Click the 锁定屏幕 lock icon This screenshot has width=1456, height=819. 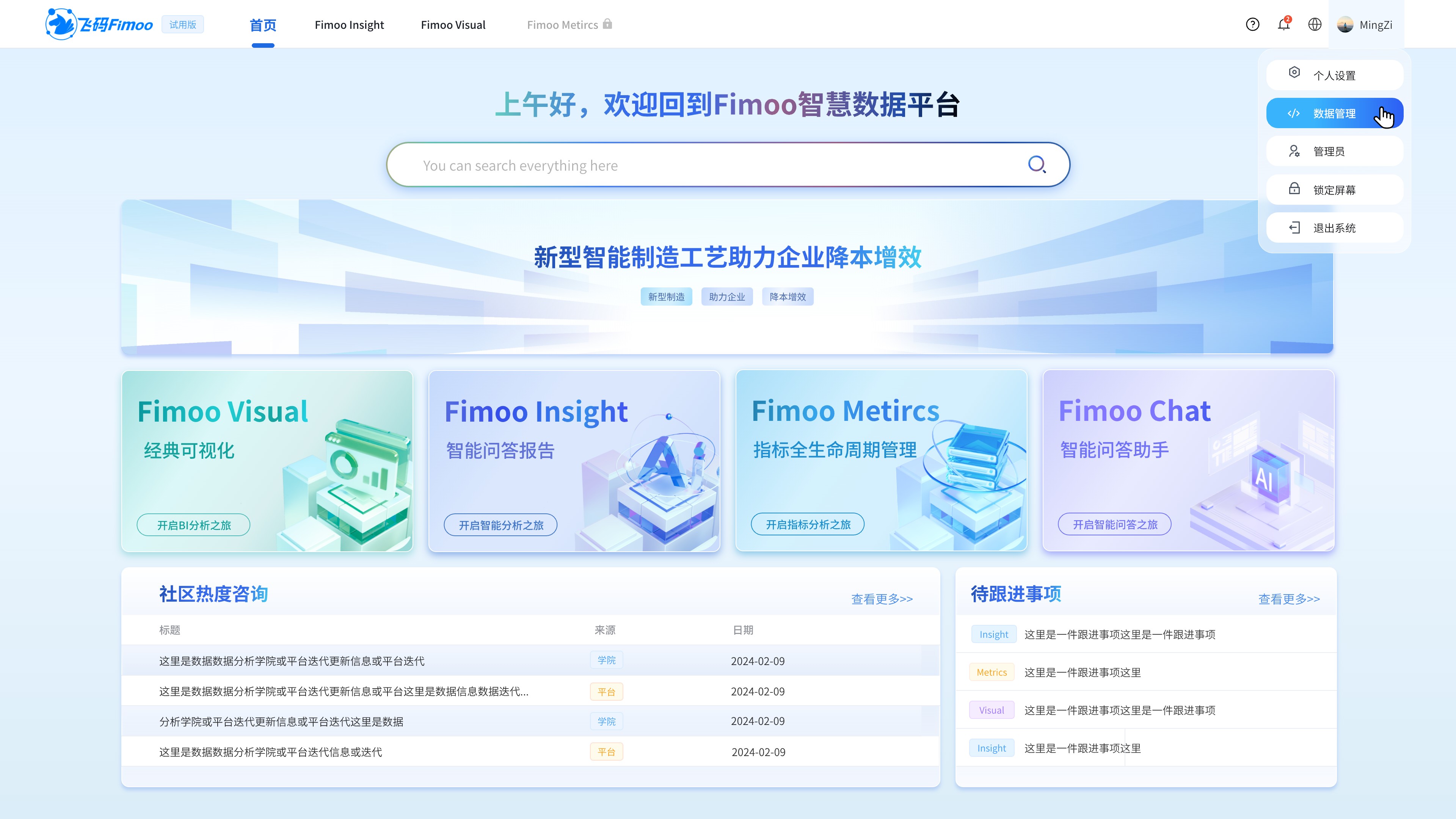1294,189
